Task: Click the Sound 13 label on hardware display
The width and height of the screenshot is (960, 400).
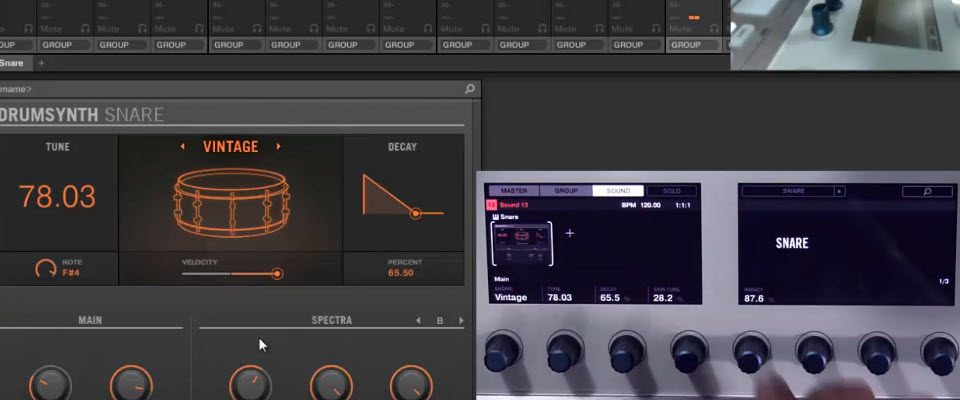Action: [513, 205]
